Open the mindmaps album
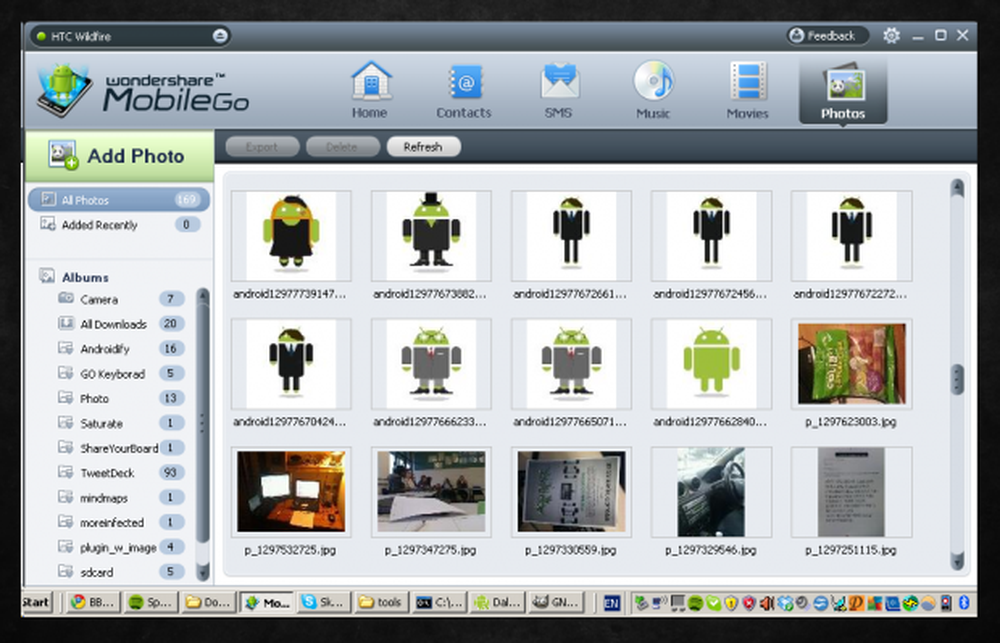This screenshot has width=1000, height=643. [121, 498]
